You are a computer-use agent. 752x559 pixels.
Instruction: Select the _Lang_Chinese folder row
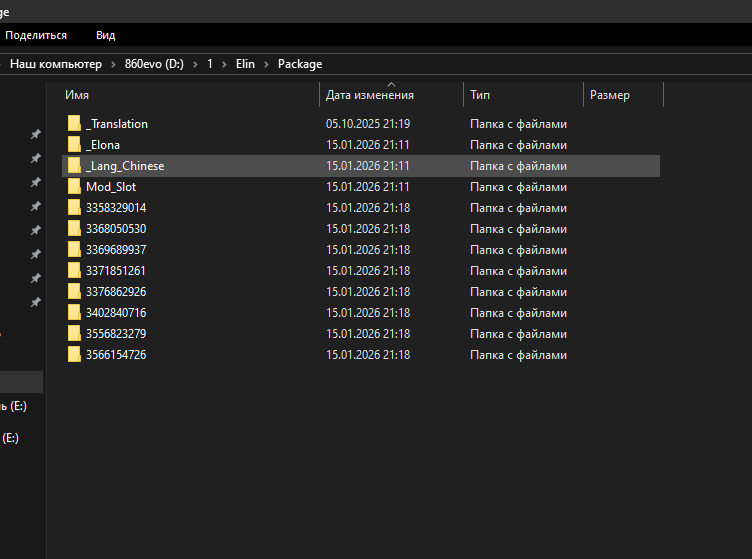click(x=361, y=166)
